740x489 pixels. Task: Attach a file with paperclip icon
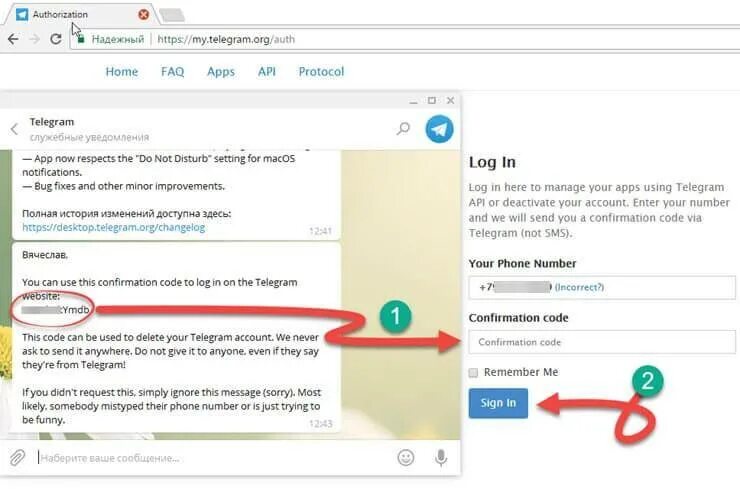pyautogui.click(x=17, y=457)
